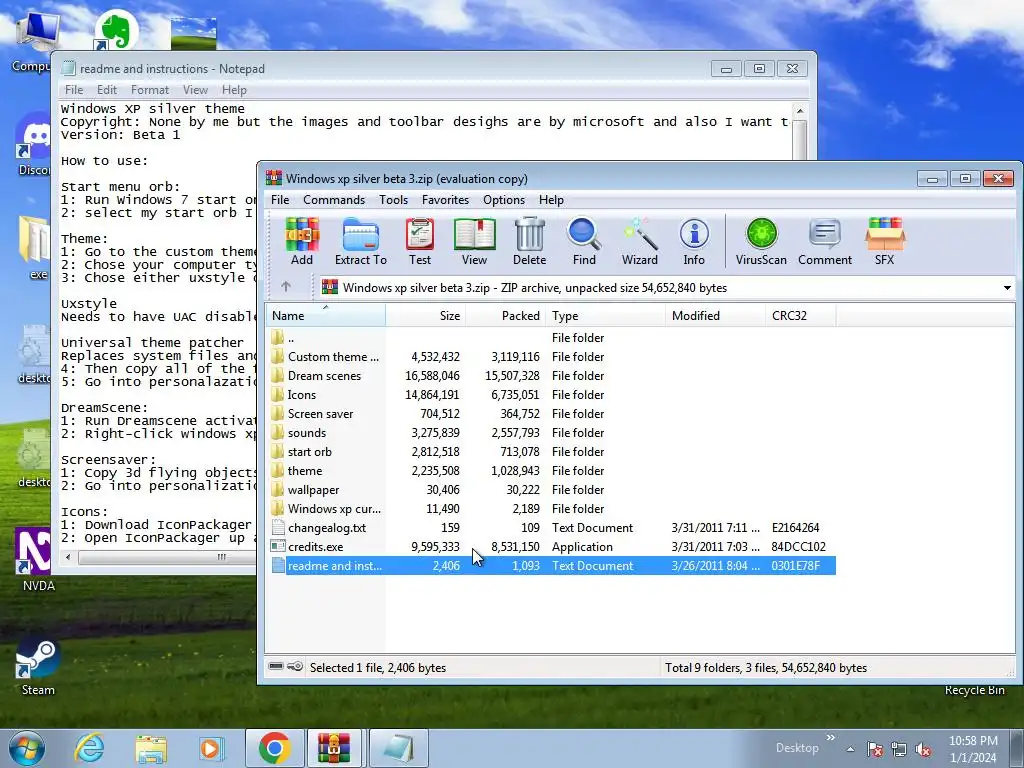
Task: Sort by the Modified column header
Action: pos(715,315)
